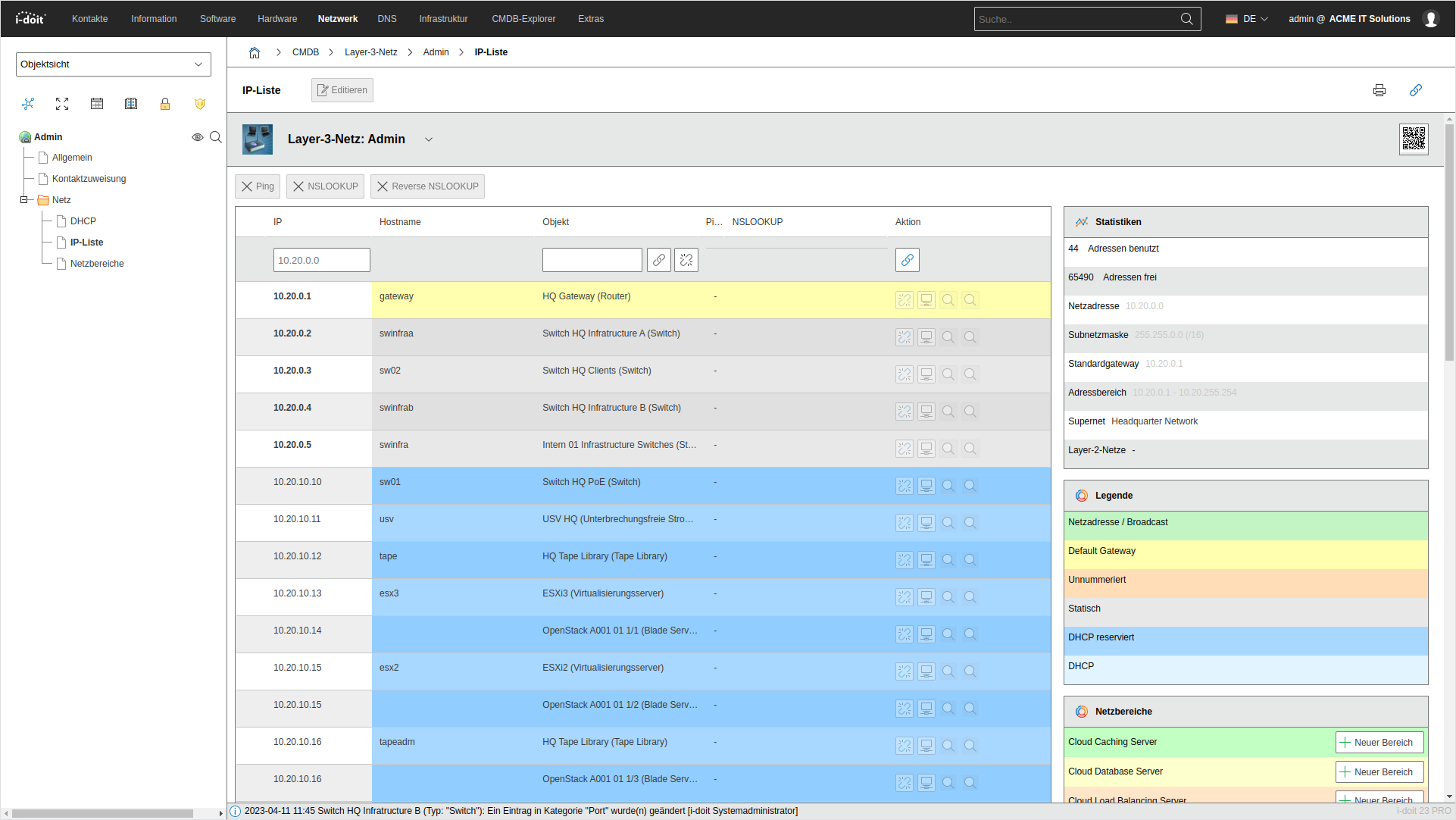This screenshot has width=1456, height=820.
Task: Select the calendar icon in the left sidebar
Action: pos(97,104)
